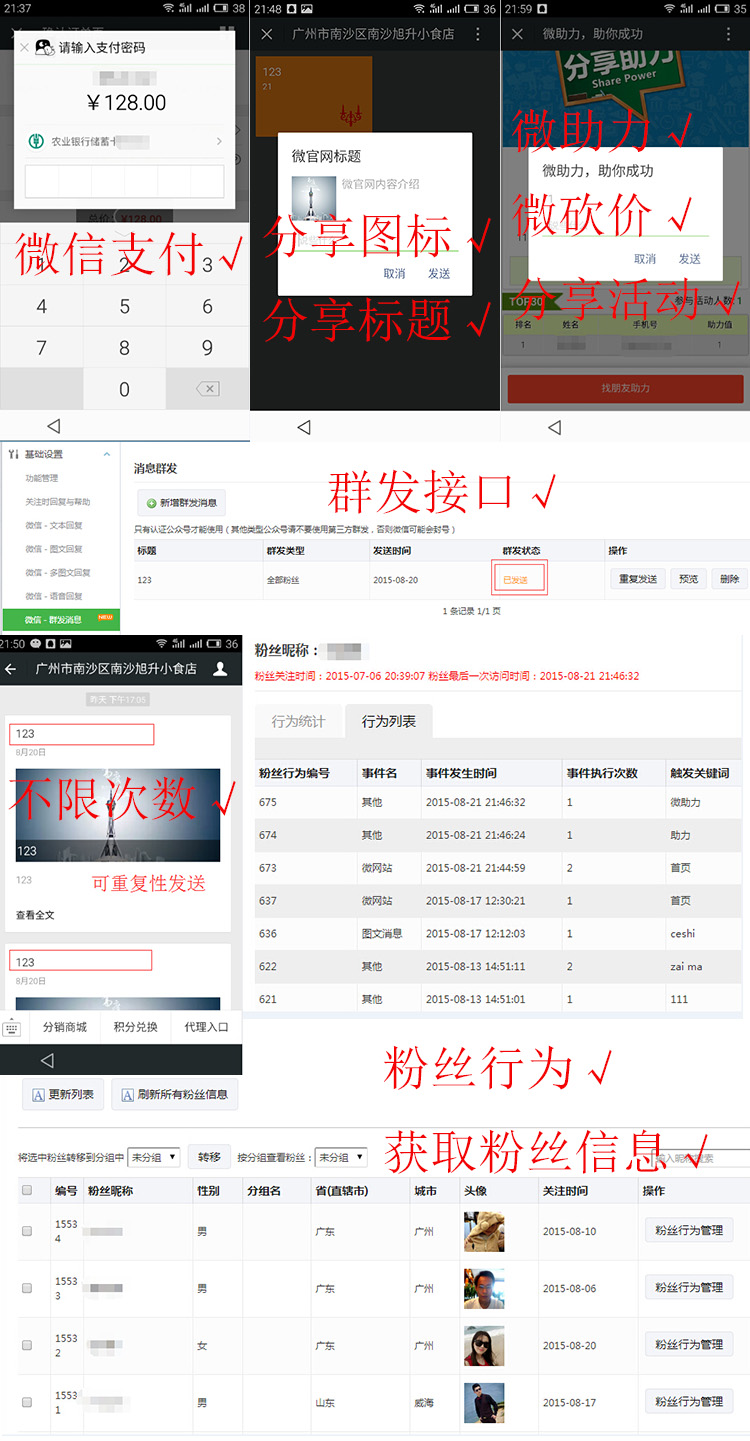Click 取消 in the 微助力 share dialog
750x1441 pixels.
tap(645, 259)
